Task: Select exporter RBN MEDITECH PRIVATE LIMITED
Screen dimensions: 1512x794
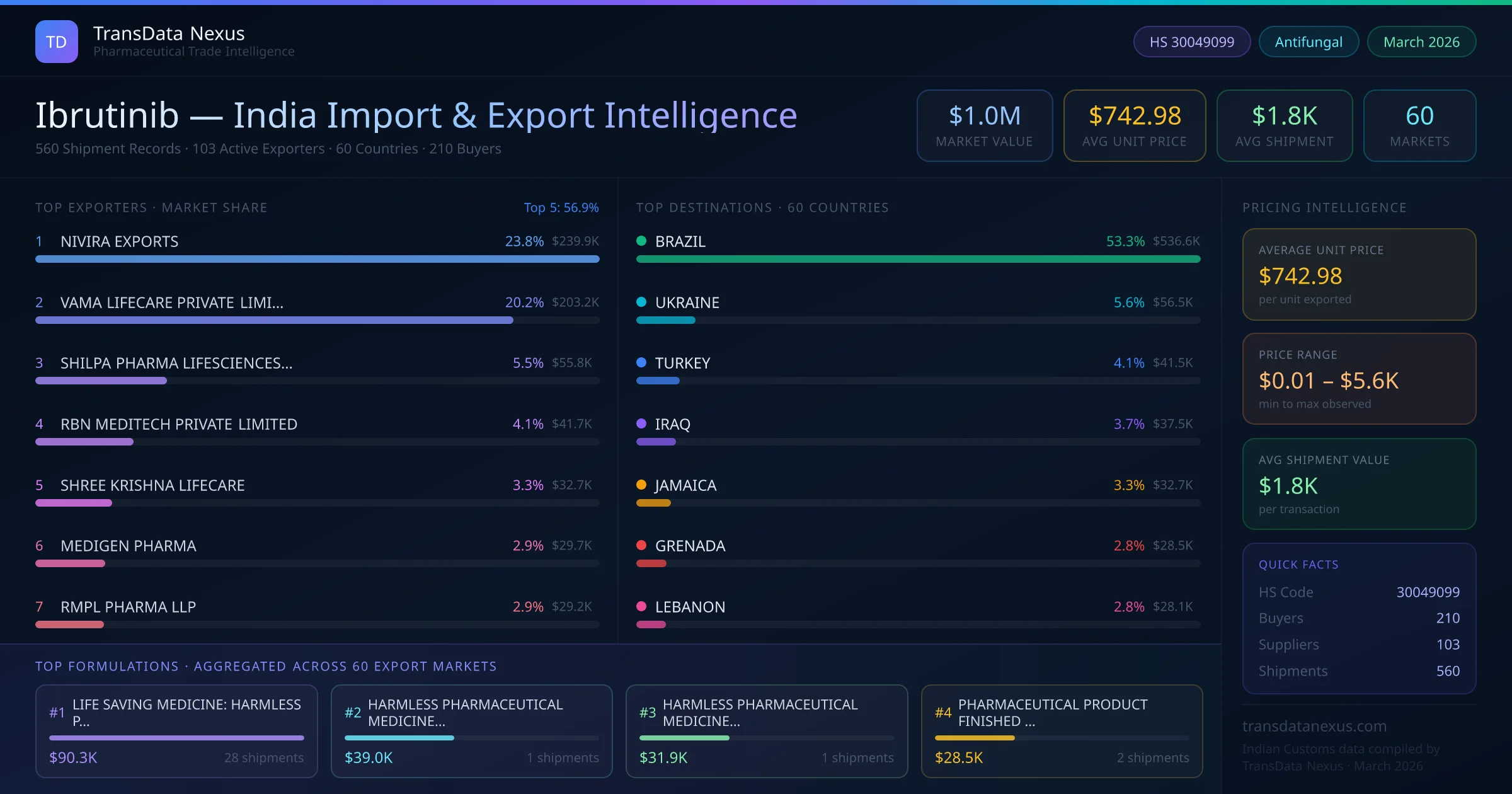Action: [x=178, y=424]
